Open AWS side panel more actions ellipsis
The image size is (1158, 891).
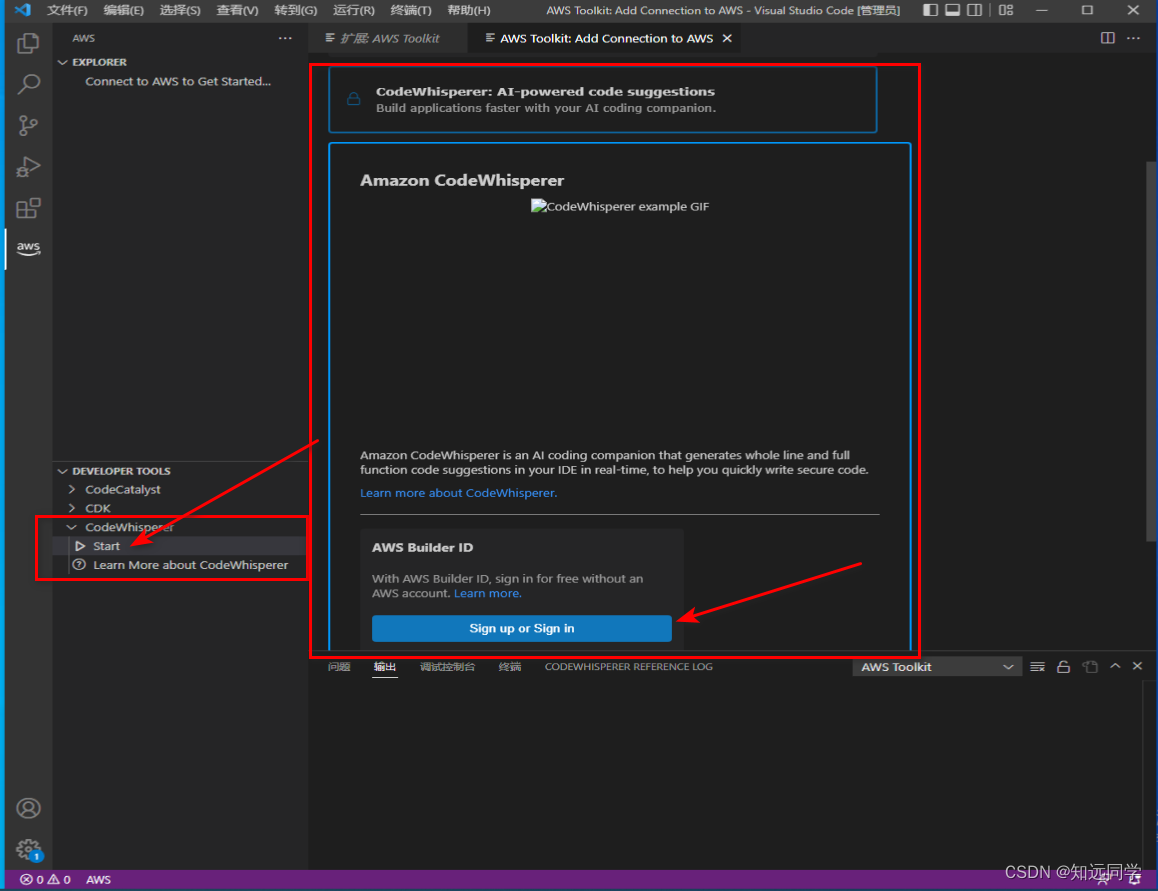pyautogui.click(x=285, y=38)
